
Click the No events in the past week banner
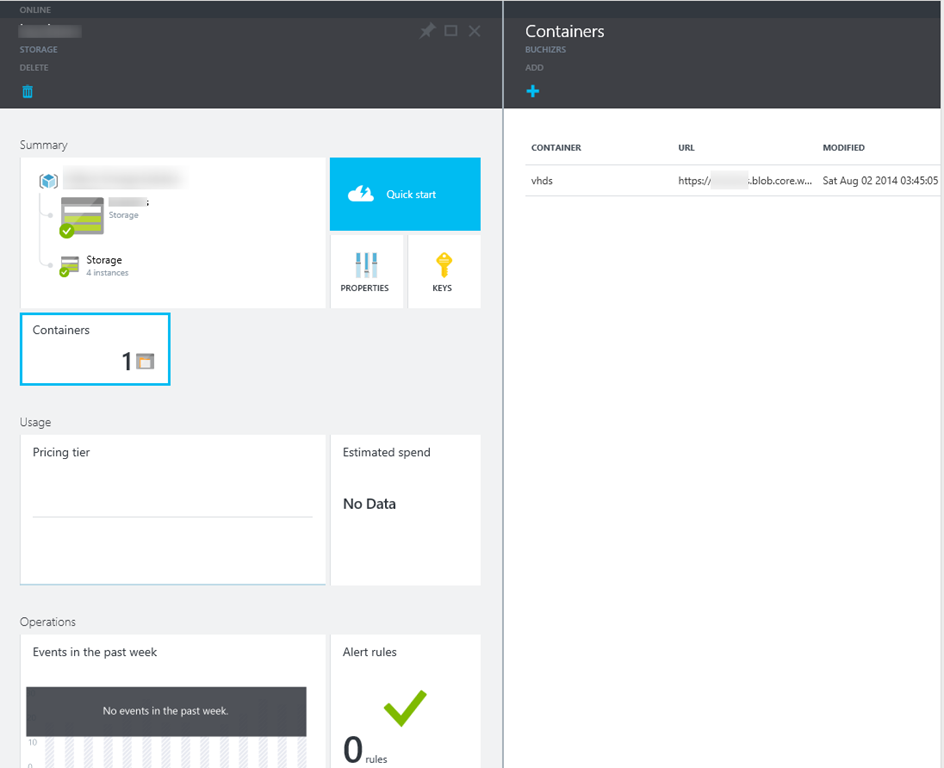166,711
